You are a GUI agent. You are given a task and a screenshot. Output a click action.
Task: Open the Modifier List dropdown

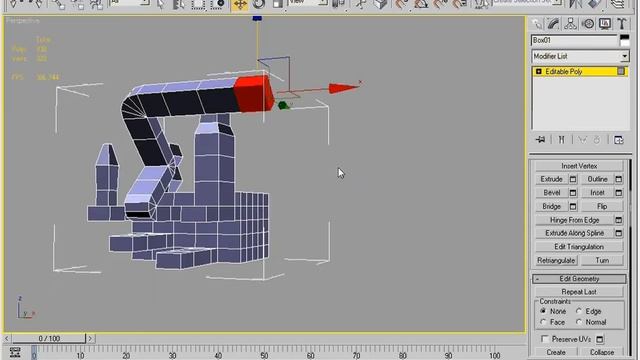point(580,56)
